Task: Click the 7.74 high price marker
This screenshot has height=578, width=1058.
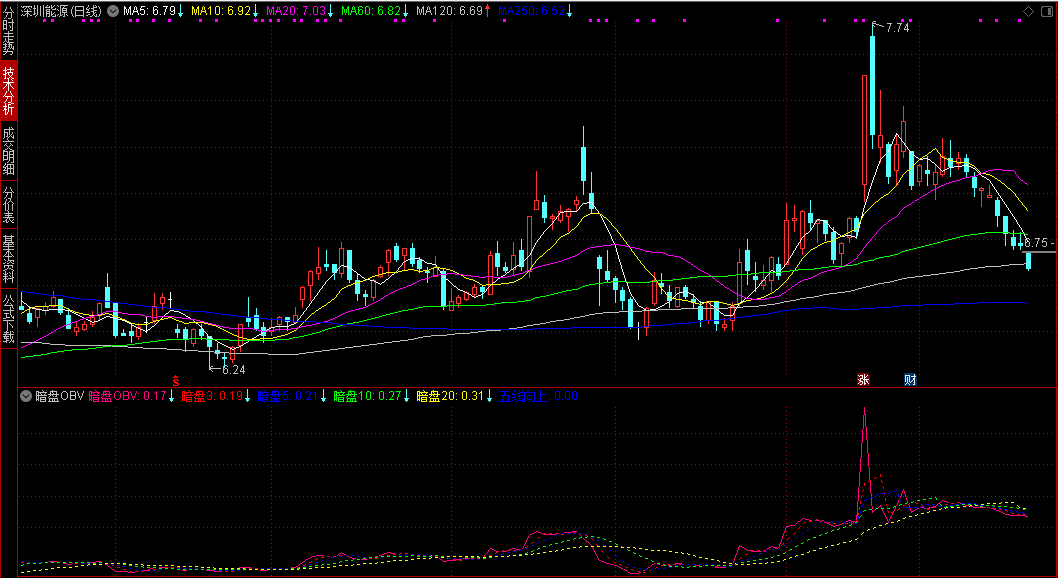Action: click(x=897, y=28)
